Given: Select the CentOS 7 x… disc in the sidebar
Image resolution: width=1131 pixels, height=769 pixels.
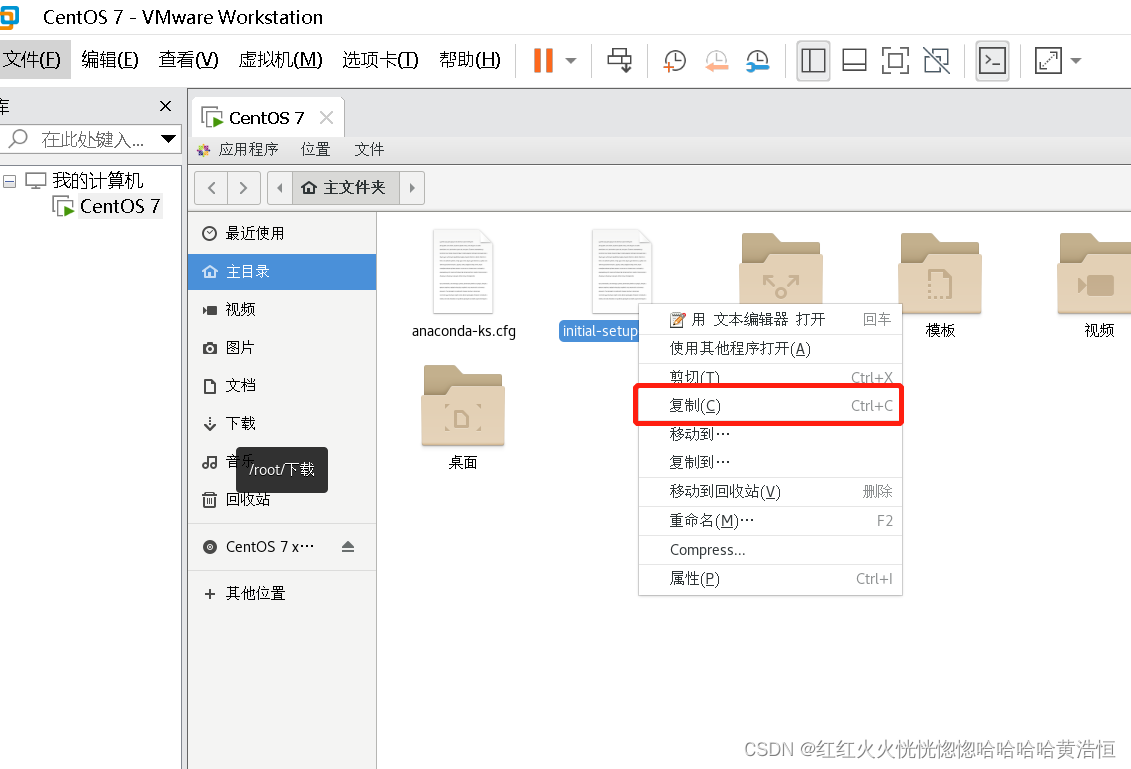Looking at the screenshot, I should click(270, 547).
